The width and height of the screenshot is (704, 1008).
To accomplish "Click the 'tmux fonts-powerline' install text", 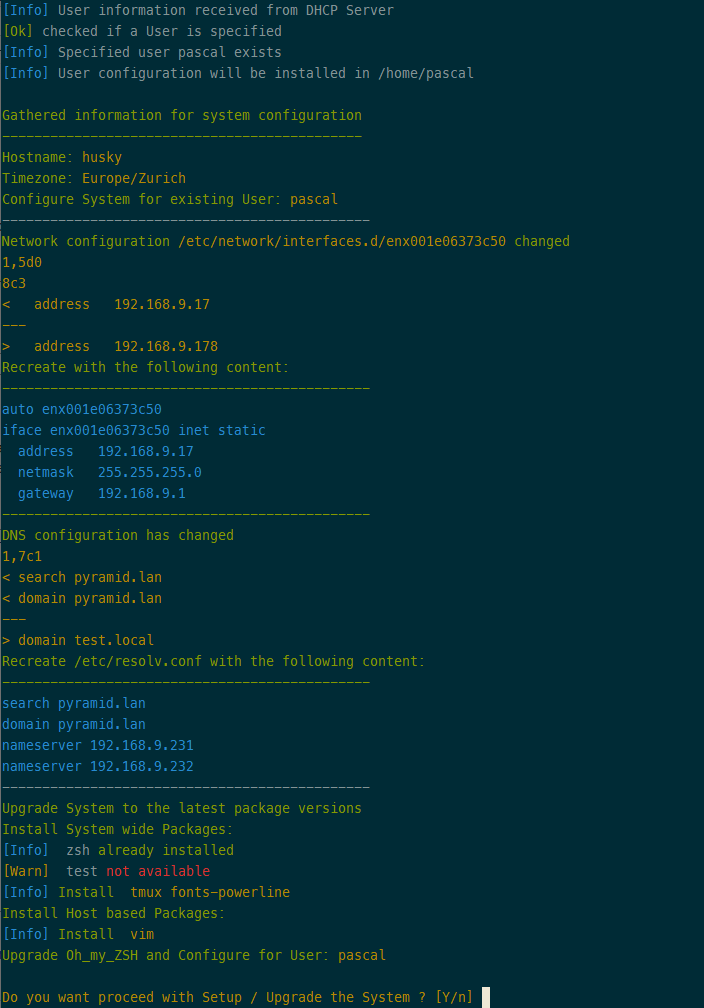I will point(210,892).
